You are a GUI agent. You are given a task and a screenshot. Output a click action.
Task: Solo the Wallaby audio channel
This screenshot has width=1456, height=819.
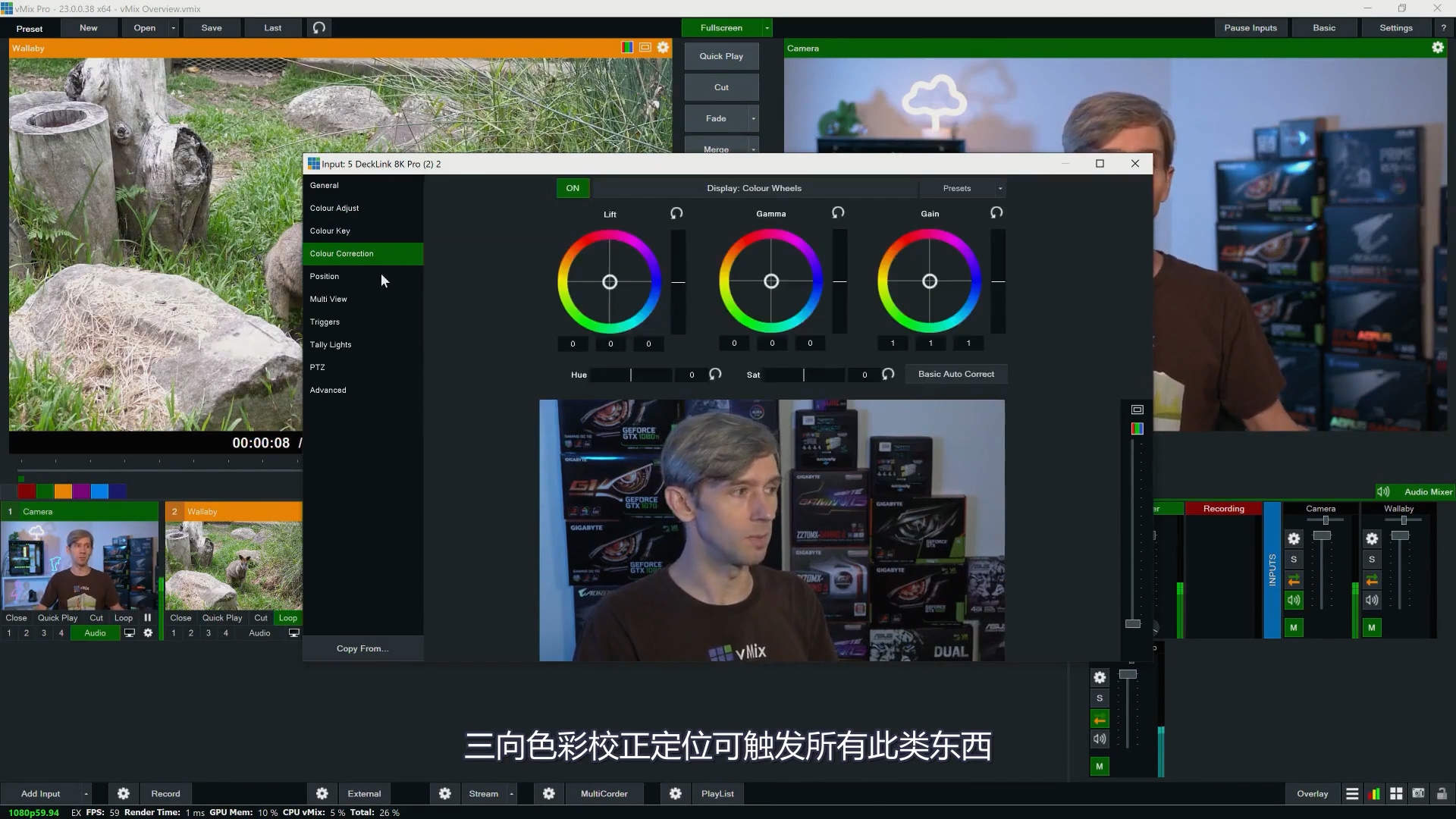point(1372,560)
